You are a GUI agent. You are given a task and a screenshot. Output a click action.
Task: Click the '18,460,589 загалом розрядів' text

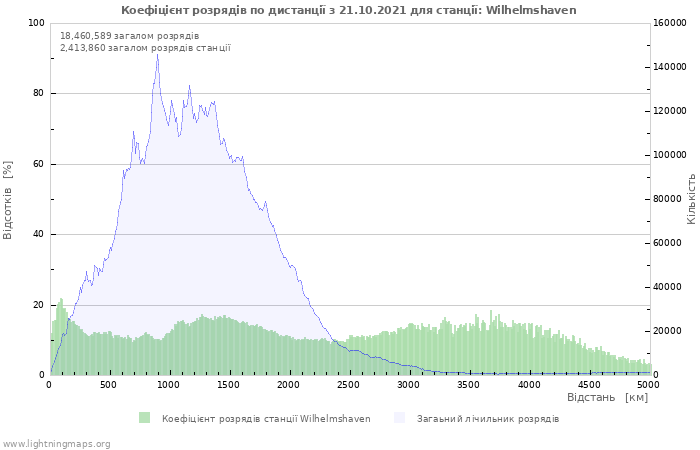129,36
